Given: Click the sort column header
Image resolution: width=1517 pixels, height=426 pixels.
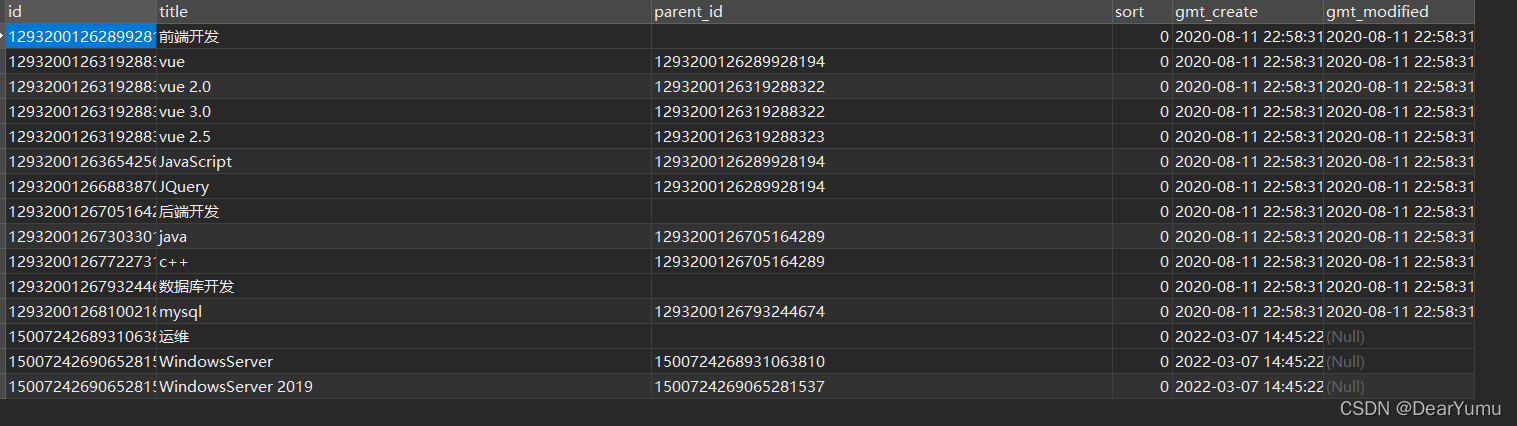Looking at the screenshot, I should [x=1141, y=12].
